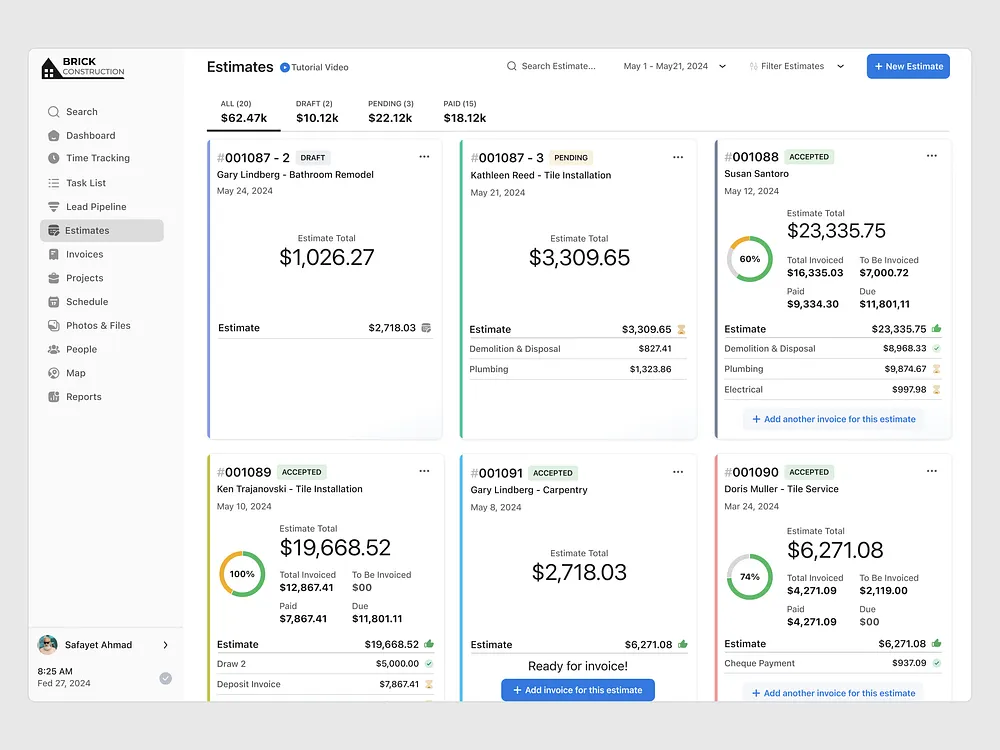Click the 60% progress ring on #001088
Viewport: 1000px width, 750px height.
(749, 259)
